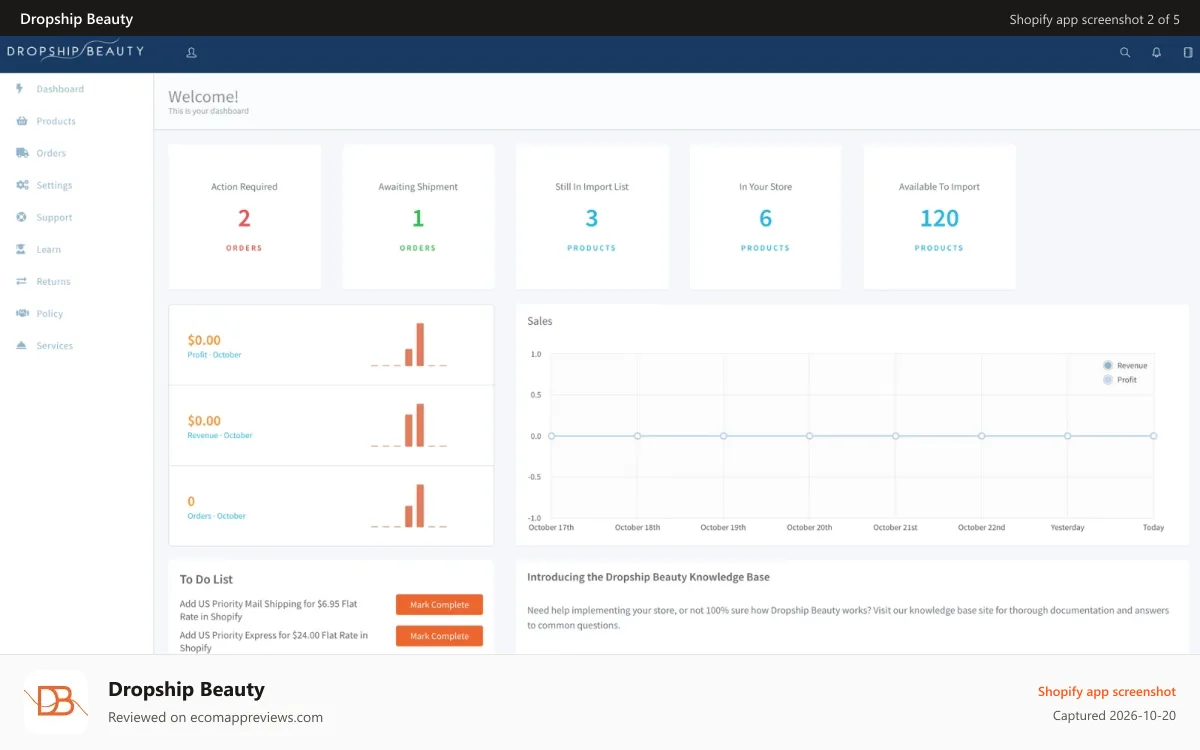The image size is (1200, 750).
Task: Click the October 17th chart data point
Action: (x=551, y=436)
